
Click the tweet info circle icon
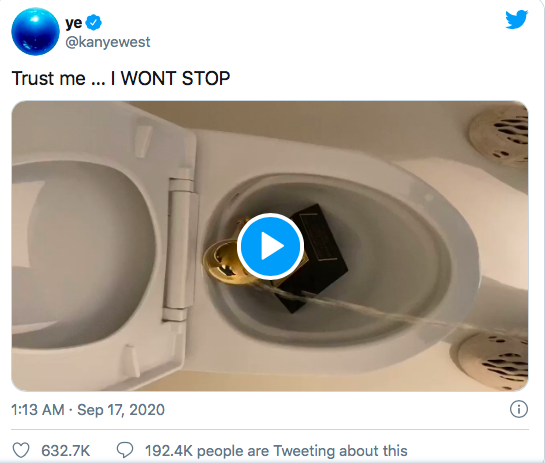[x=519, y=409]
